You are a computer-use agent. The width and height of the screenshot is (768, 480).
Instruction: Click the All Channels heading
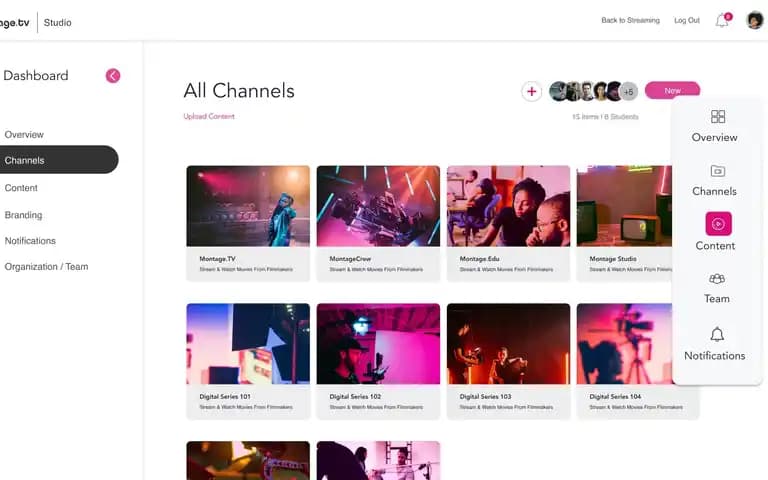click(x=239, y=91)
